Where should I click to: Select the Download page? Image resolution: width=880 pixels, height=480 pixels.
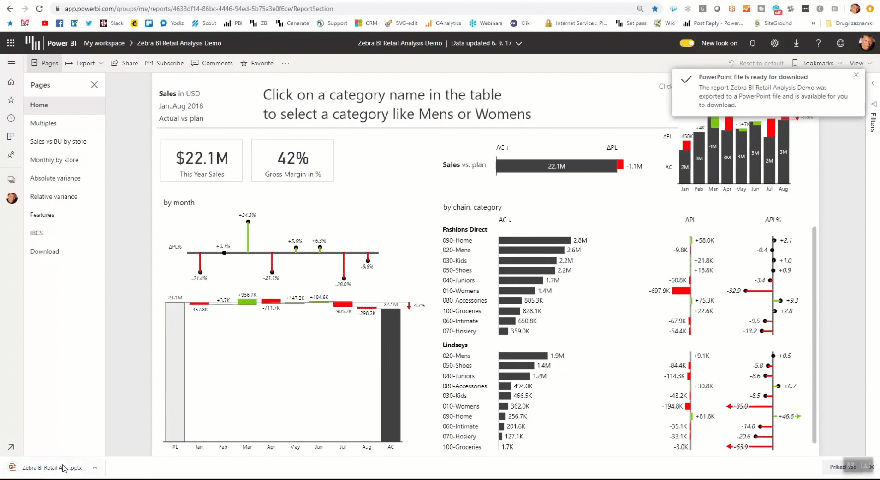click(x=64, y=252)
